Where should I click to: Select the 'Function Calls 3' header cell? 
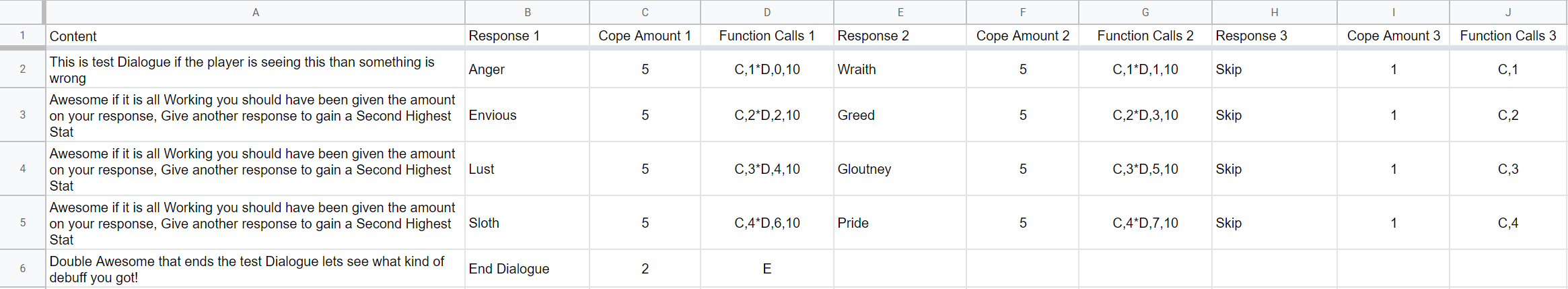[x=1508, y=36]
